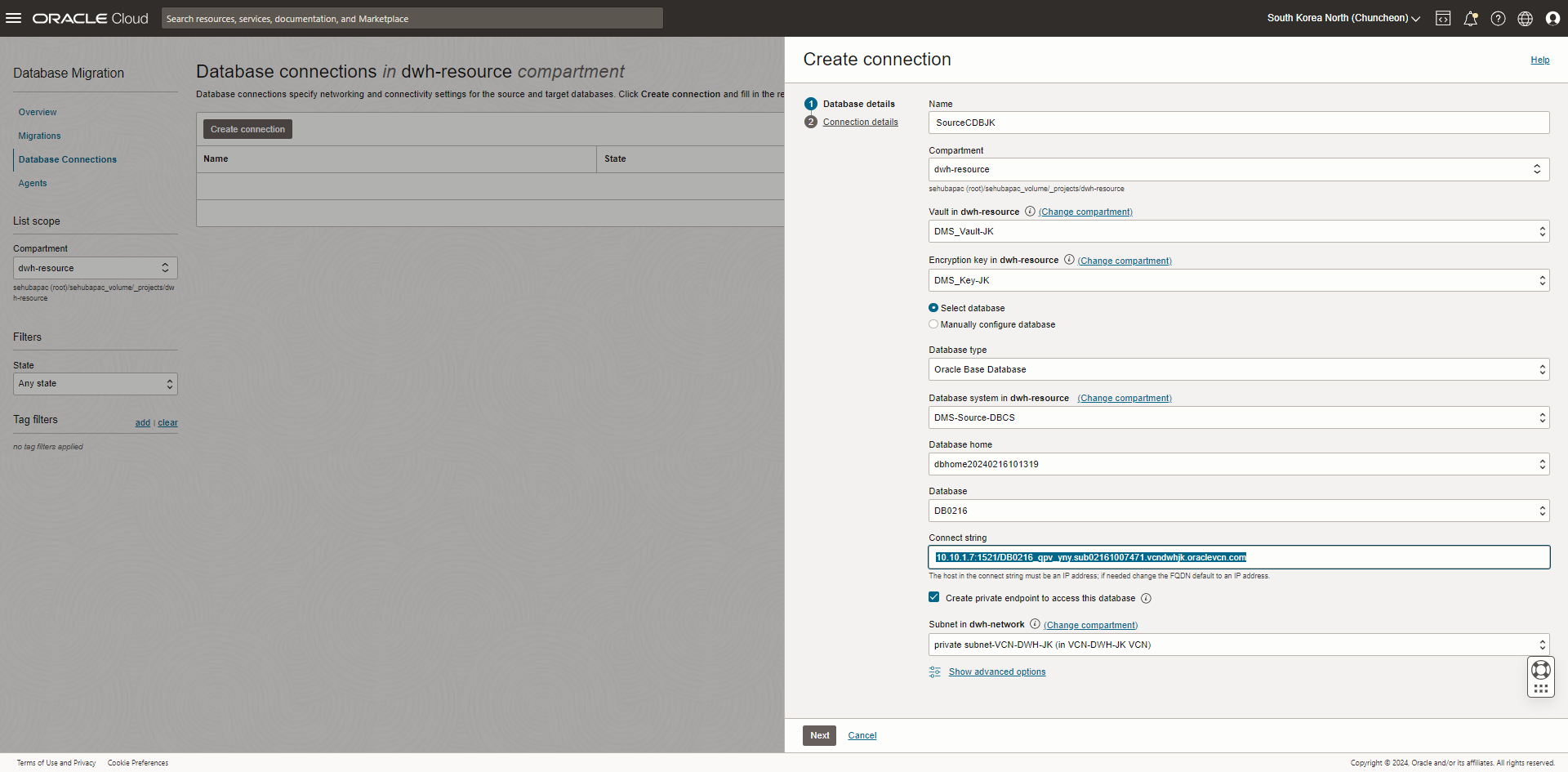Open Encryption key DMS_Key-JK dropdown

pos(1239,280)
